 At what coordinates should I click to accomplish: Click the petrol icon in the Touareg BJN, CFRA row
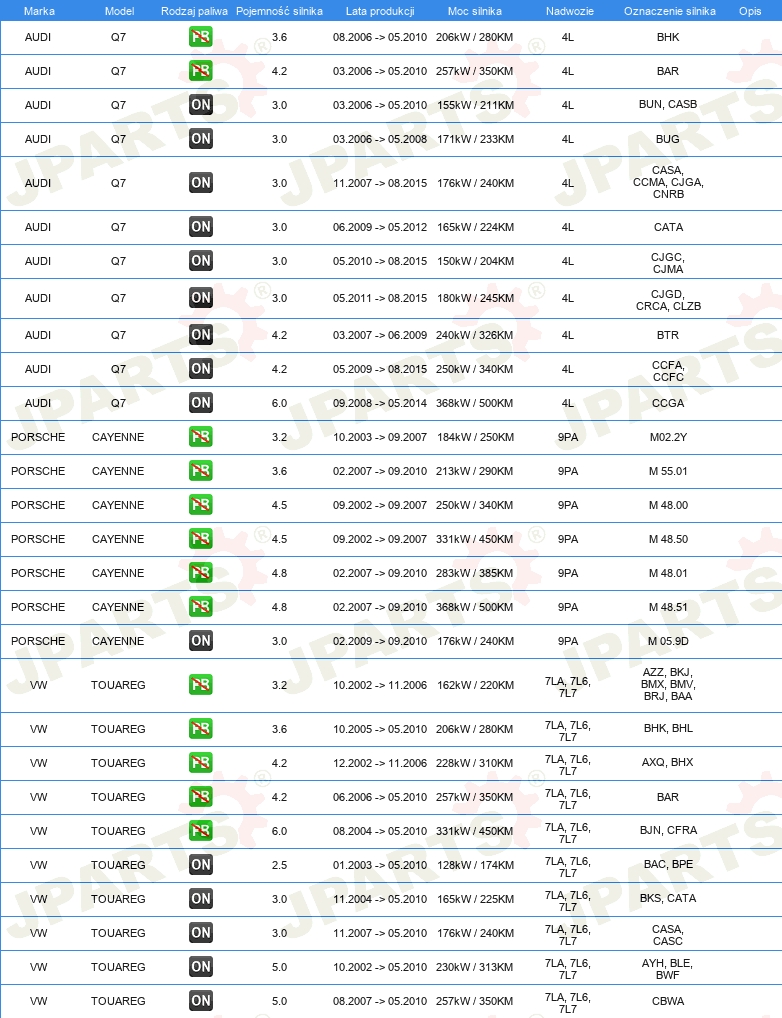(201, 830)
